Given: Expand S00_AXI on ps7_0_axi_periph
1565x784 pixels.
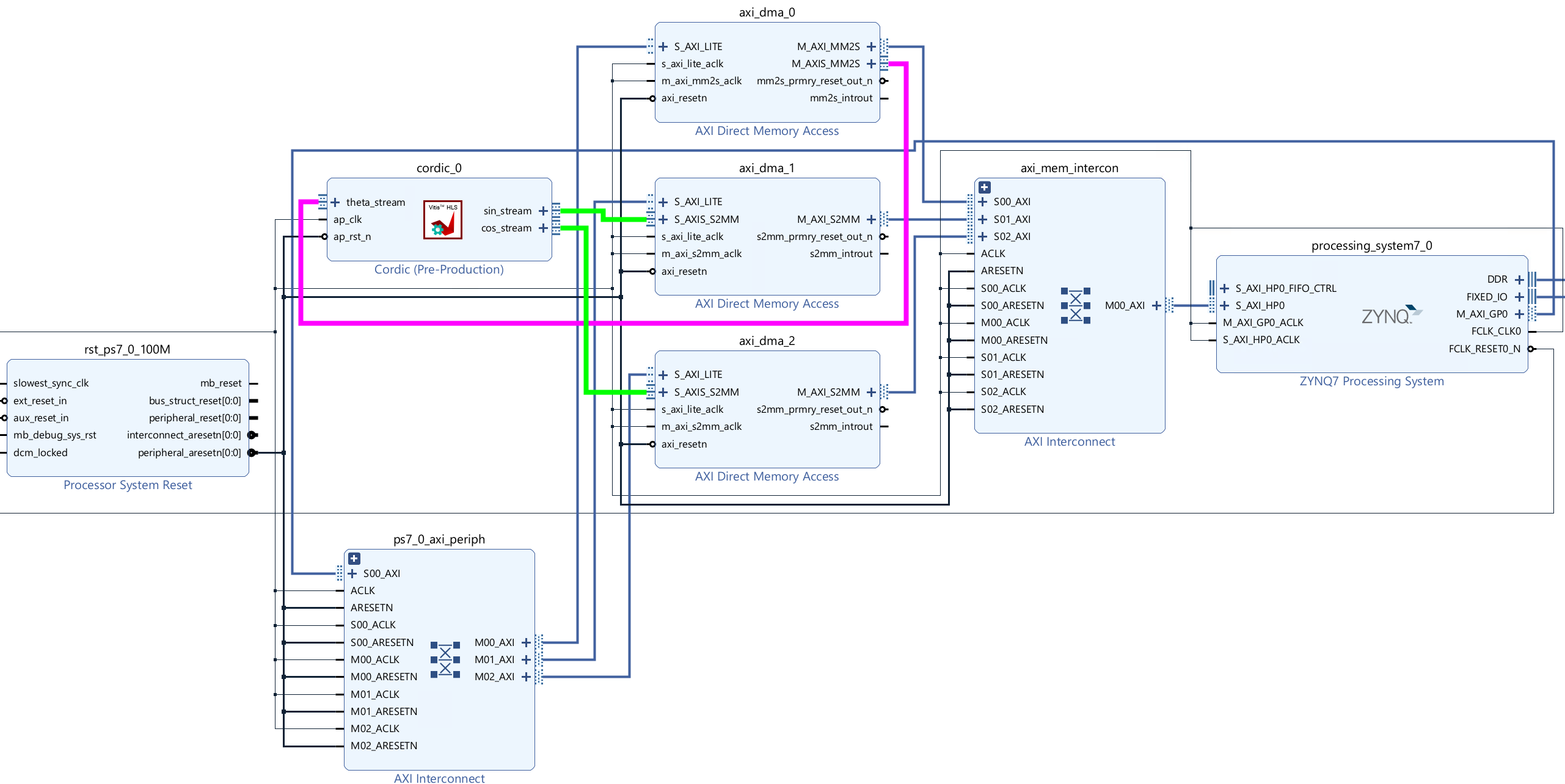Looking at the screenshot, I should point(352,573).
